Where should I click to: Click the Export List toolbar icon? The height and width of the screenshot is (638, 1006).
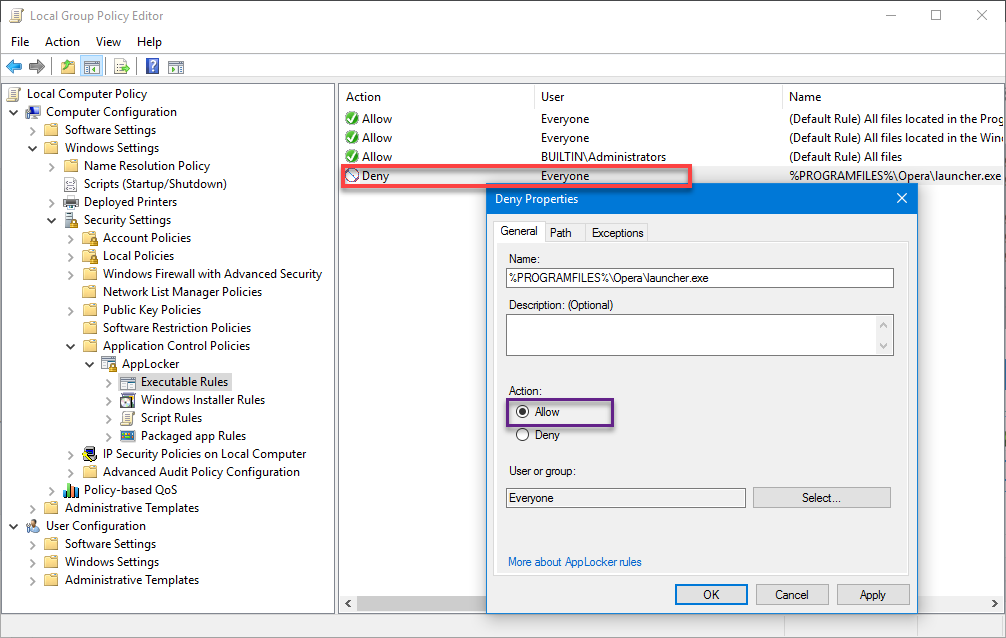(x=122, y=67)
